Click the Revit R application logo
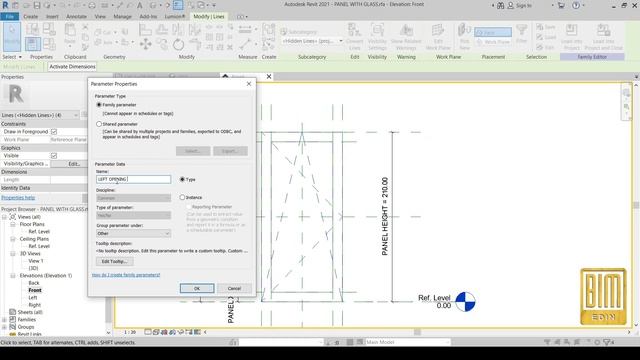640x360 pixels. point(5,5)
